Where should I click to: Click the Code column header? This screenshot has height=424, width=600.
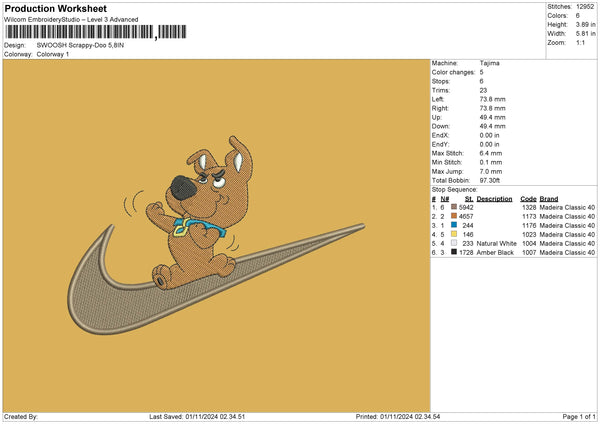click(x=528, y=199)
